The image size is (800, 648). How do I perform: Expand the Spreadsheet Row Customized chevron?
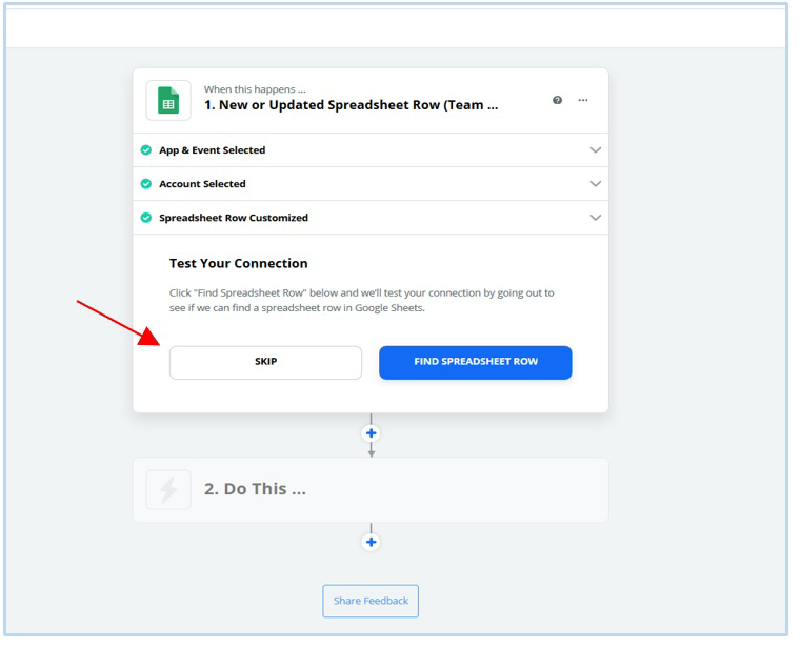click(x=595, y=218)
